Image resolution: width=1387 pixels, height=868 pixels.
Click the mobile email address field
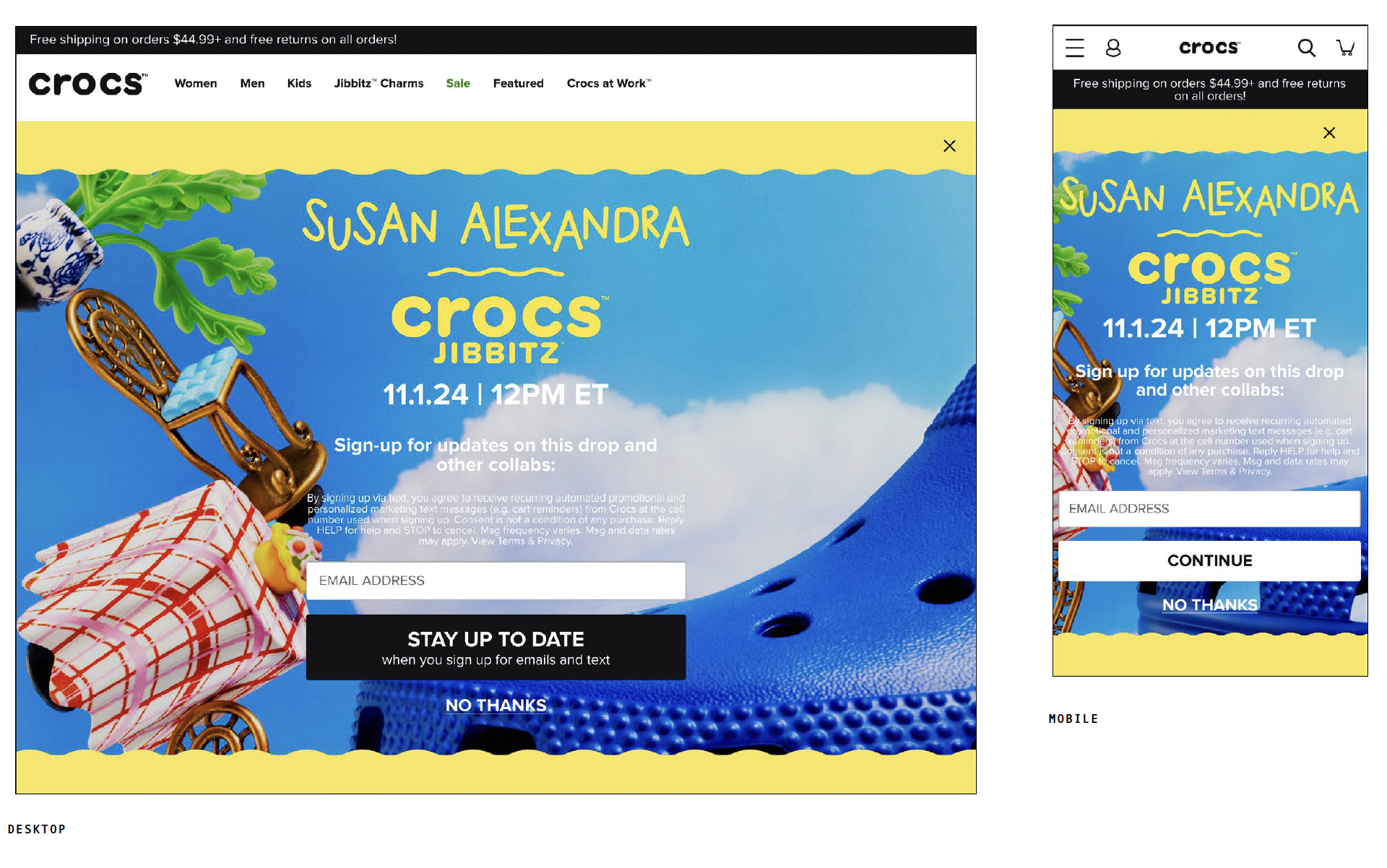click(1209, 508)
